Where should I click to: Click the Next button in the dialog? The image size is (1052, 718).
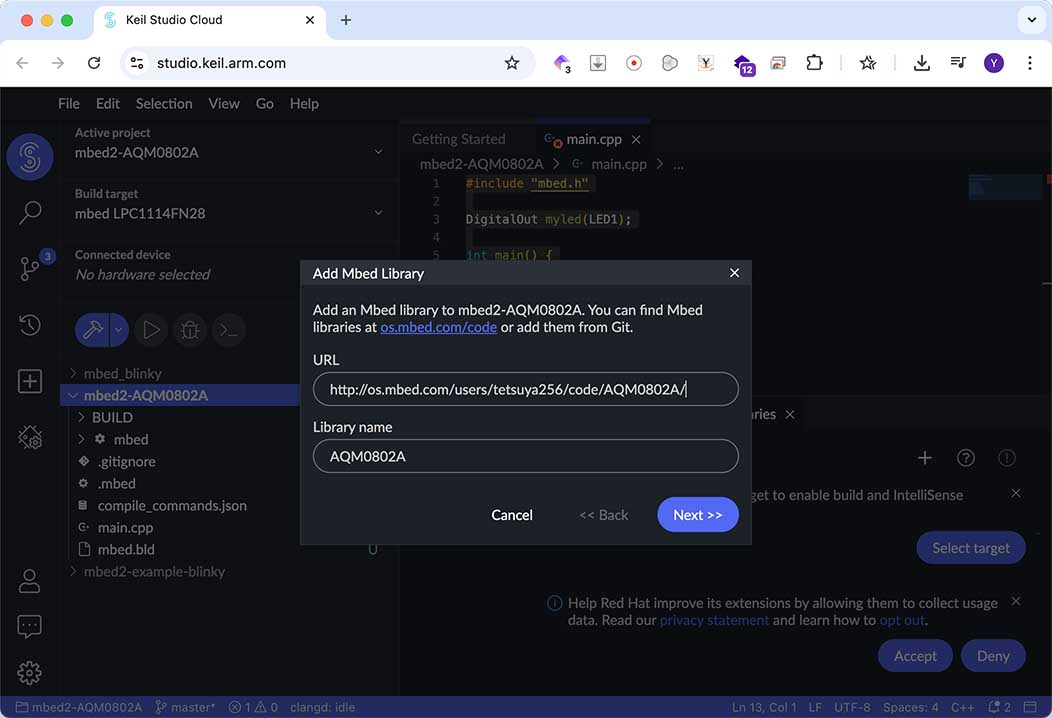697,514
